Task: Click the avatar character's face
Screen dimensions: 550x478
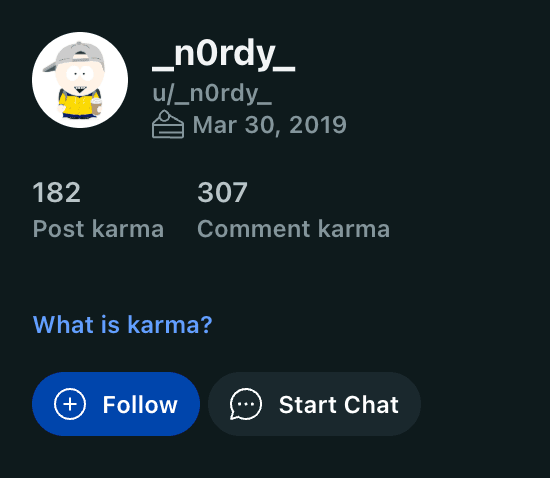Action: click(80, 76)
